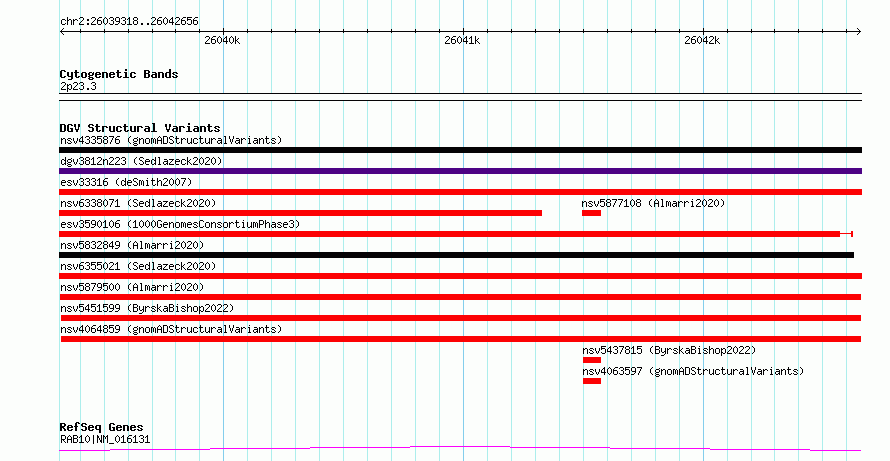Click the Cytogenetic Bands track title
The width and height of the screenshot is (890, 461).
tap(119, 74)
